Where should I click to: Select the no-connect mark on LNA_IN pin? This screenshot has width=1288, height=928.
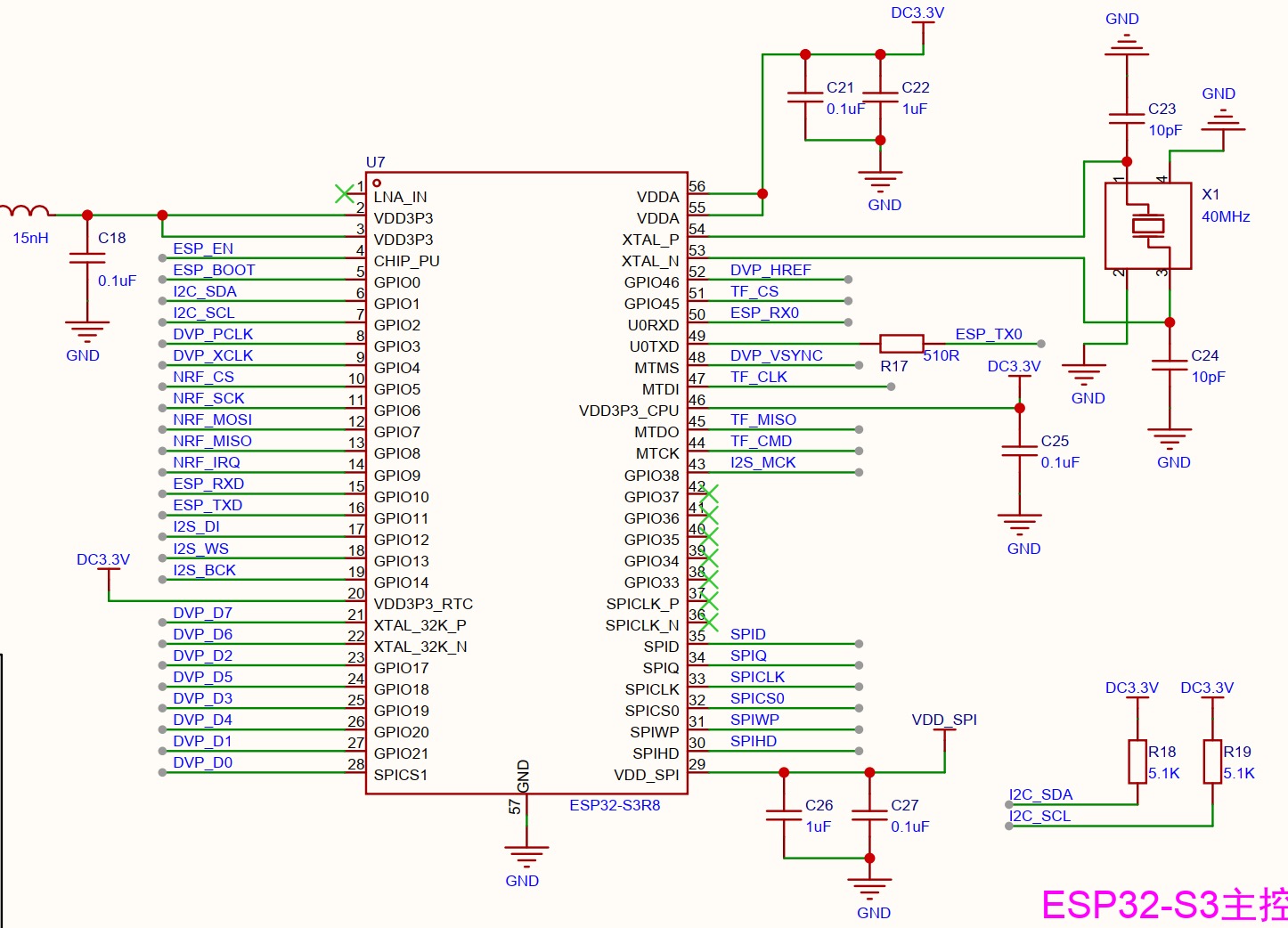pyautogui.click(x=344, y=193)
